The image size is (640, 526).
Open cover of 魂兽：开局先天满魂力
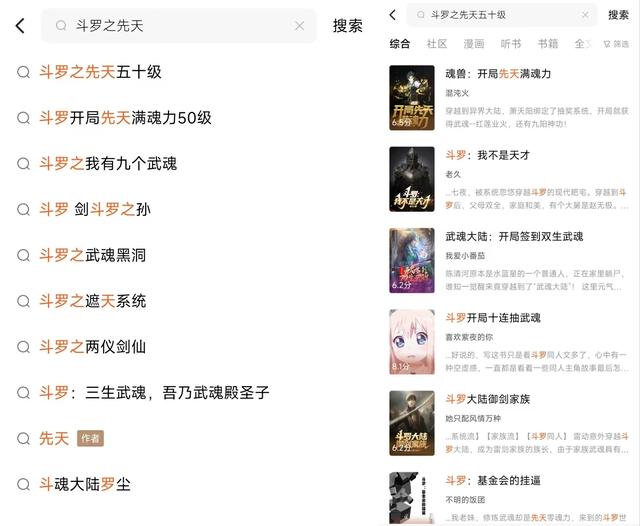(x=412, y=98)
